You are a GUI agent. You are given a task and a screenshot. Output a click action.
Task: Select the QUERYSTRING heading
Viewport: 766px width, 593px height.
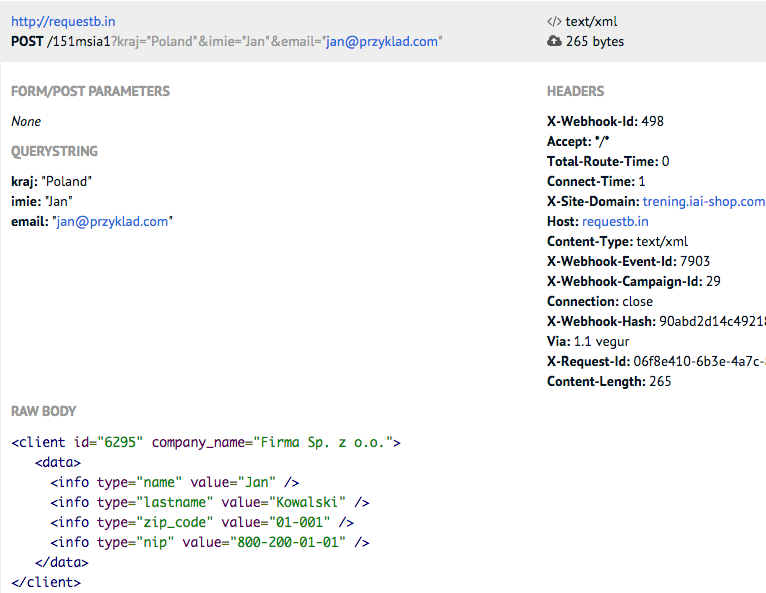(54, 151)
